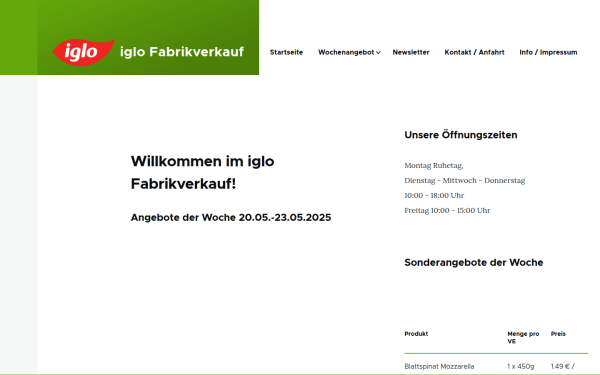Expand the Wochenangebot dropdown chevron
The height and width of the screenshot is (375, 600).
point(378,53)
